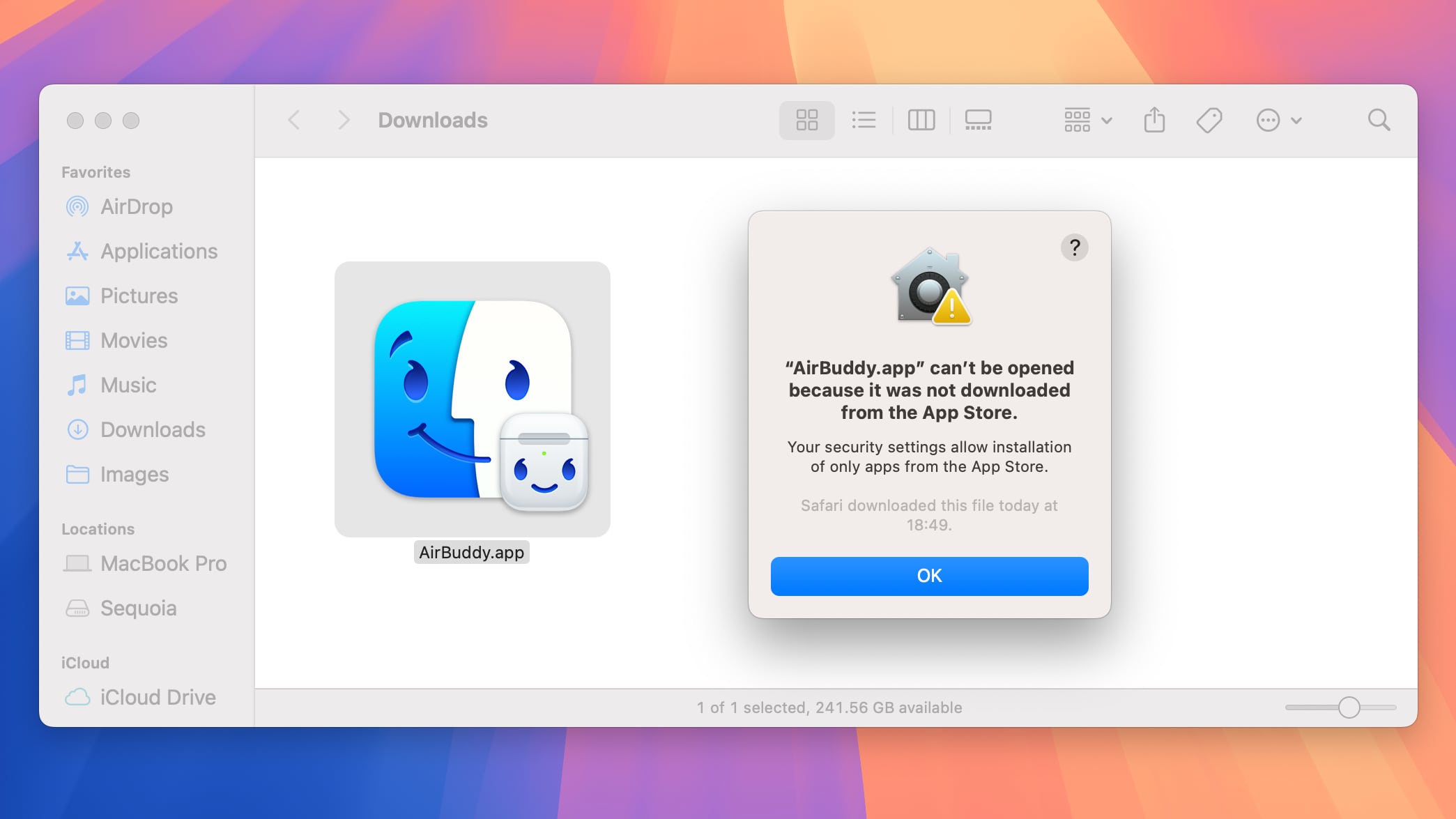Click the question mark help button
Image resolution: width=1456 pixels, height=819 pixels.
1074,247
